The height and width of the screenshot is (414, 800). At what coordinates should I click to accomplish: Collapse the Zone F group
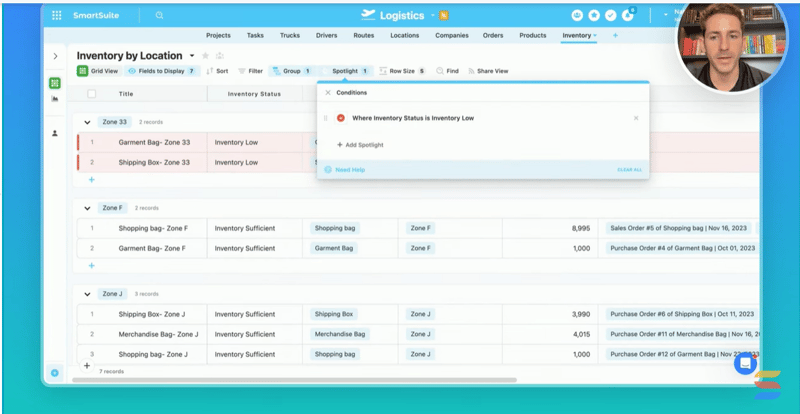(87, 208)
